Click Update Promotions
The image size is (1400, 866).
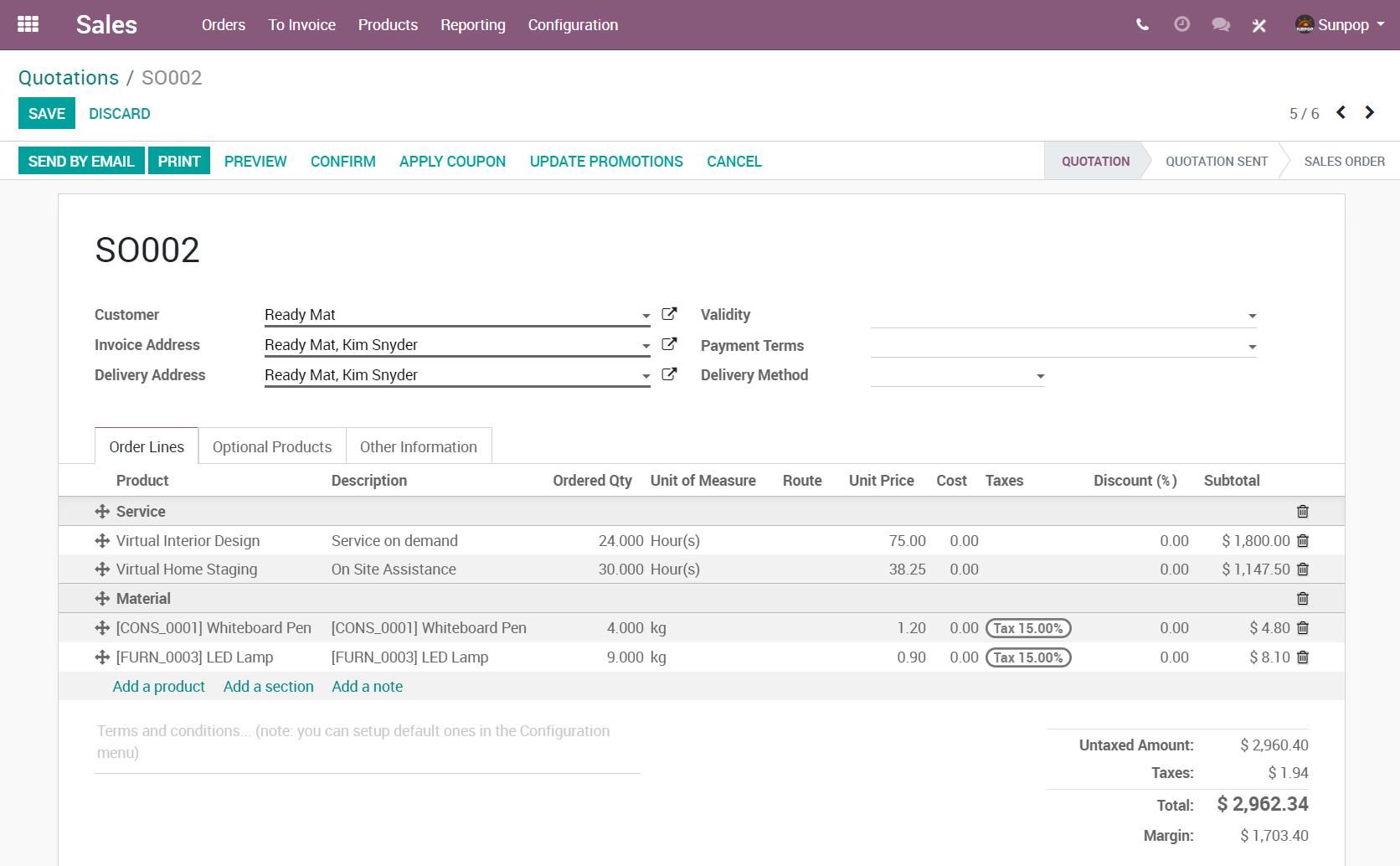point(606,161)
